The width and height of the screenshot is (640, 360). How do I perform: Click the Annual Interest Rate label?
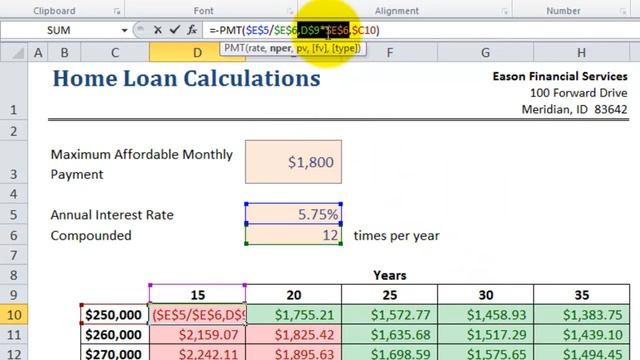pos(112,215)
